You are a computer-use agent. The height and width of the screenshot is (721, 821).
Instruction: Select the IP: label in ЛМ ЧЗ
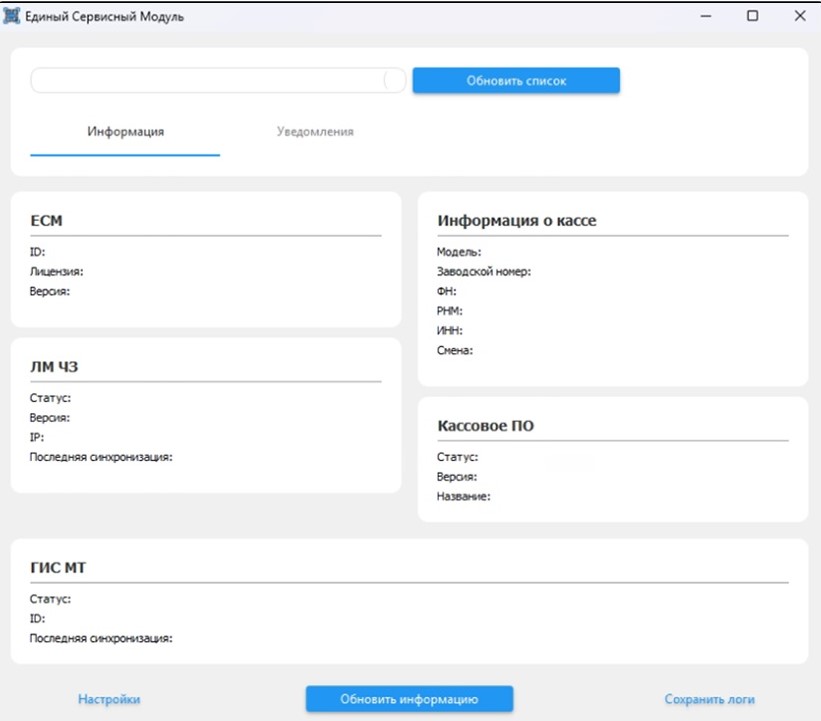click(37, 437)
